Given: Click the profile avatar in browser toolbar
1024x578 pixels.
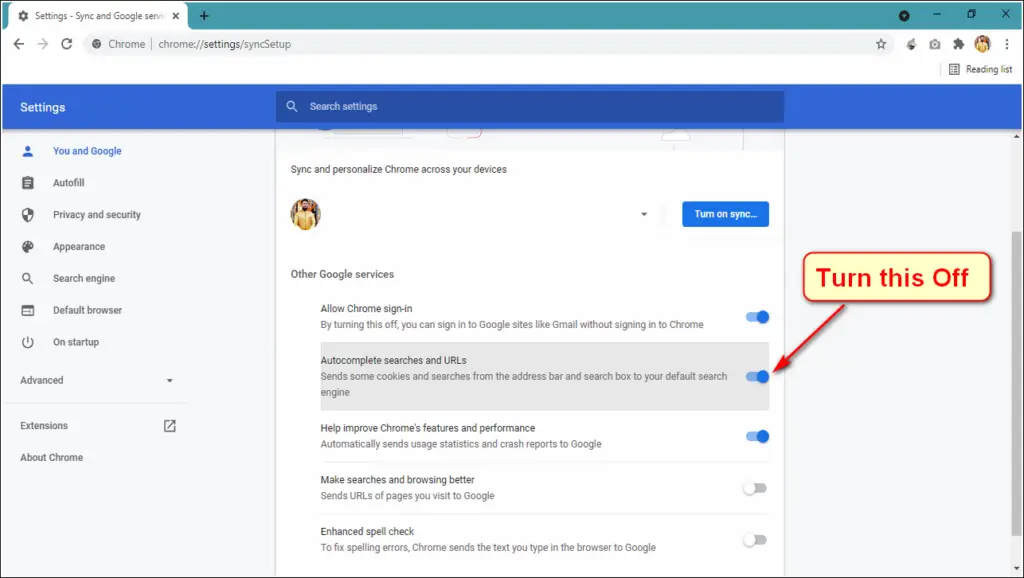Looking at the screenshot, I should pyautogui.click(x=982, y=44).
